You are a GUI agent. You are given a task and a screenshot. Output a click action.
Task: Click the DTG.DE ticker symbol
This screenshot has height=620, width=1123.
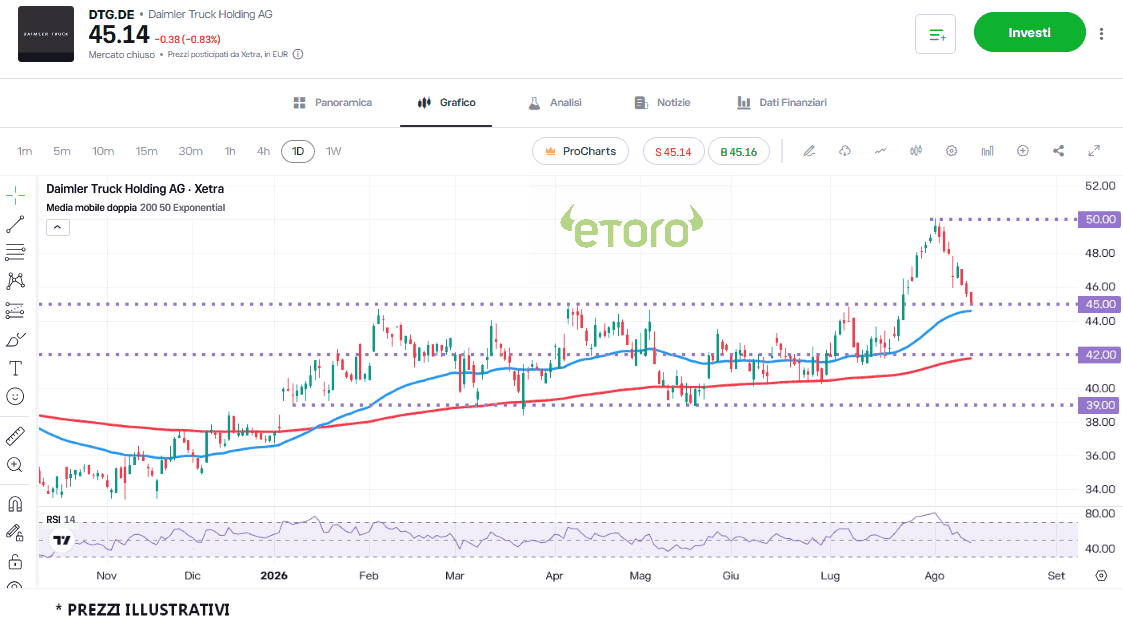[111, 14]
